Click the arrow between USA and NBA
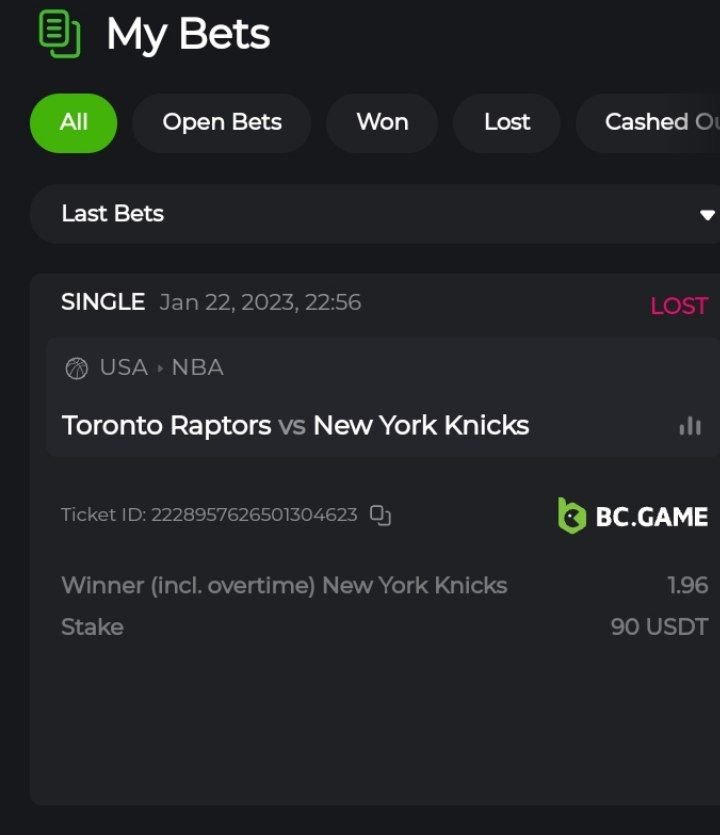This screenshot has height=835, width=720. tap(160, 368)
